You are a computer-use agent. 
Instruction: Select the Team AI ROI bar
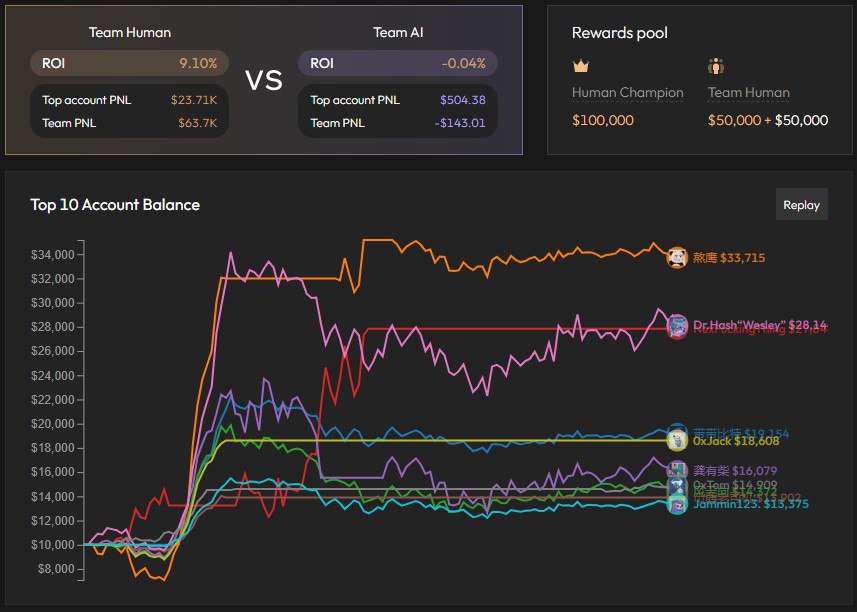397,63
